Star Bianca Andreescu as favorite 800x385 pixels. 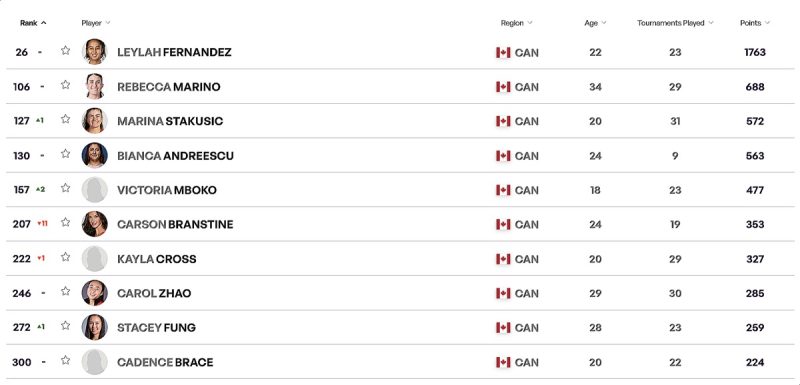(65, 153)
